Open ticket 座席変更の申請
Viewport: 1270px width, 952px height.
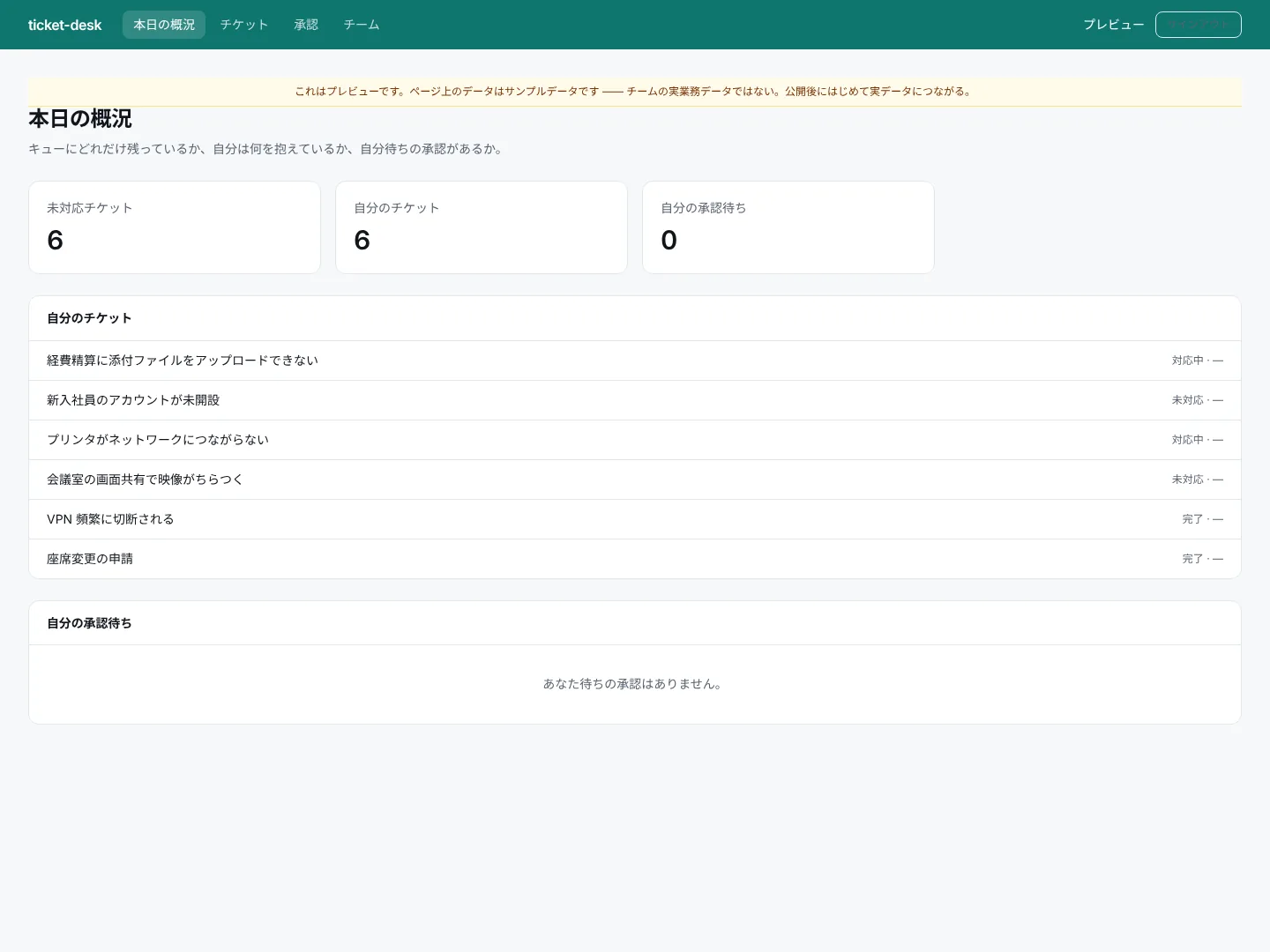[x=635, y=559]
